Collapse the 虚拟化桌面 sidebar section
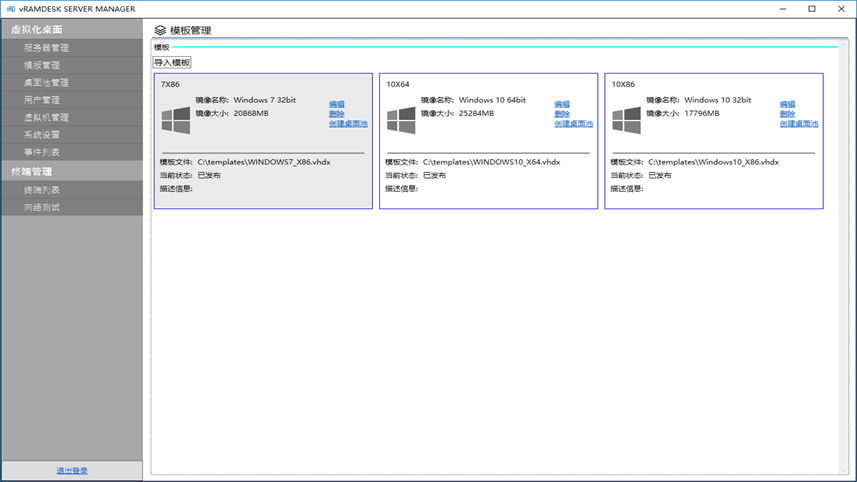 point(72,30)
